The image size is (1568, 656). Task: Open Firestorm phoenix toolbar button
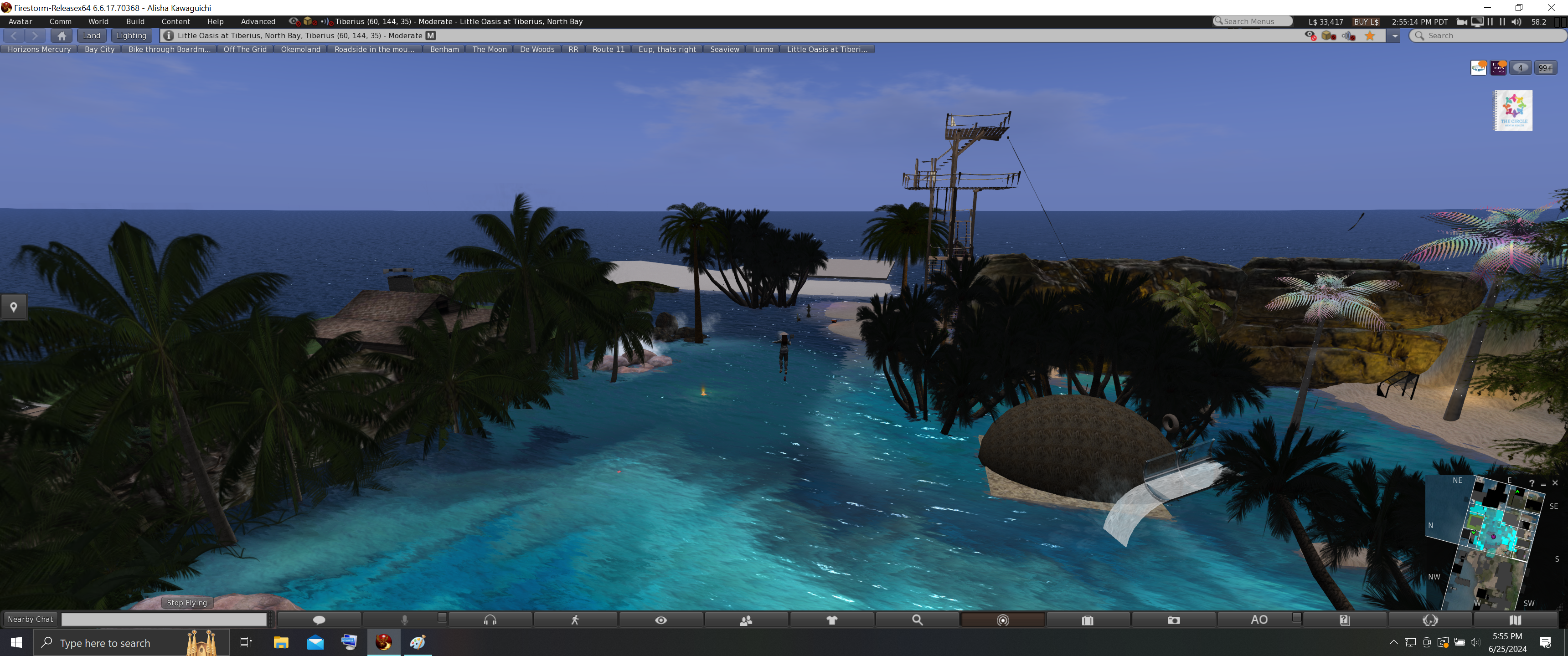[x=1430, y=620]
